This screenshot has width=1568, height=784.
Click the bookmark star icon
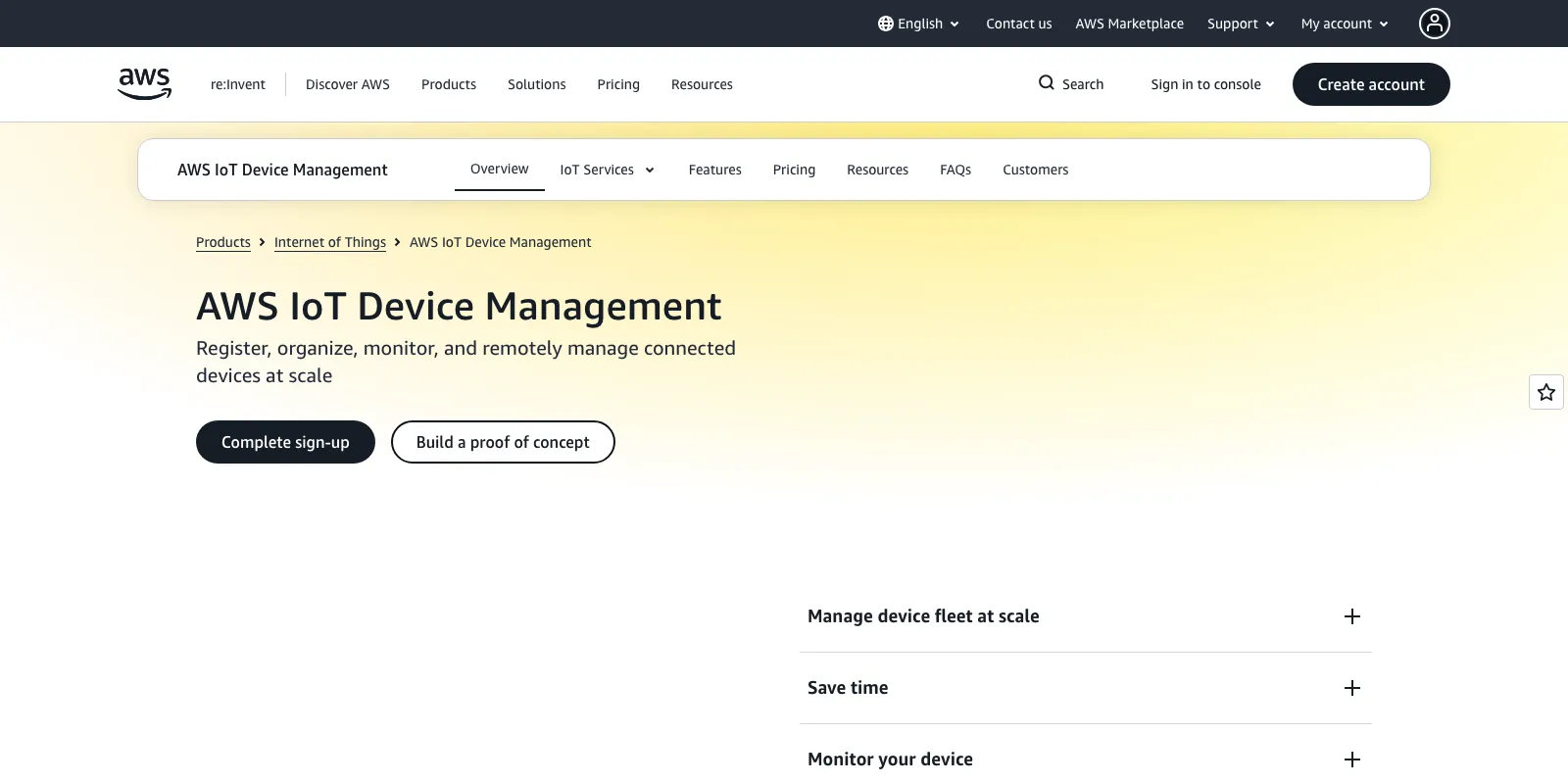tap(1546, 392)
